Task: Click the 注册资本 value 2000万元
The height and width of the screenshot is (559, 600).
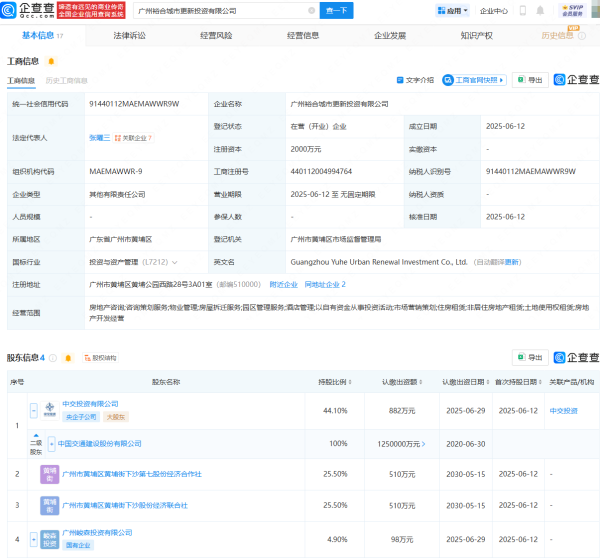Action: (x=306, y=149)
